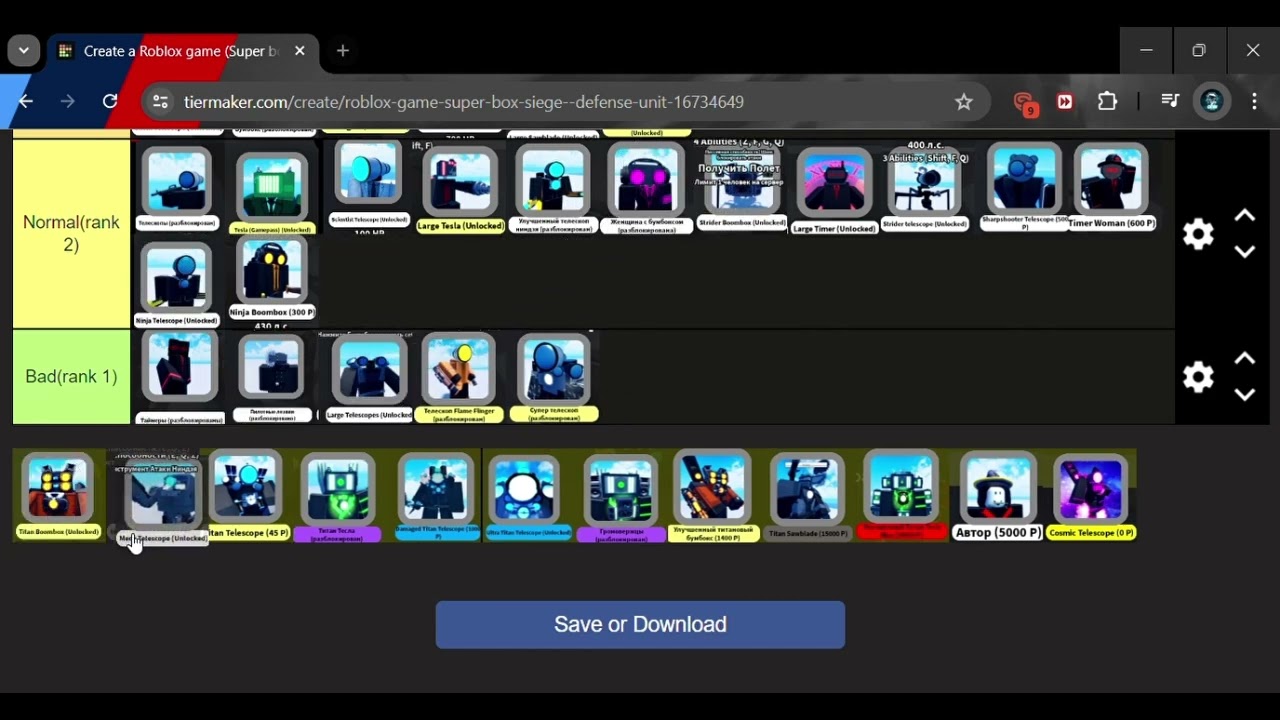Open the red video extension icon
This screenshot has height=720, width=1280.
pyautogui.click(x=1065, y=102)
